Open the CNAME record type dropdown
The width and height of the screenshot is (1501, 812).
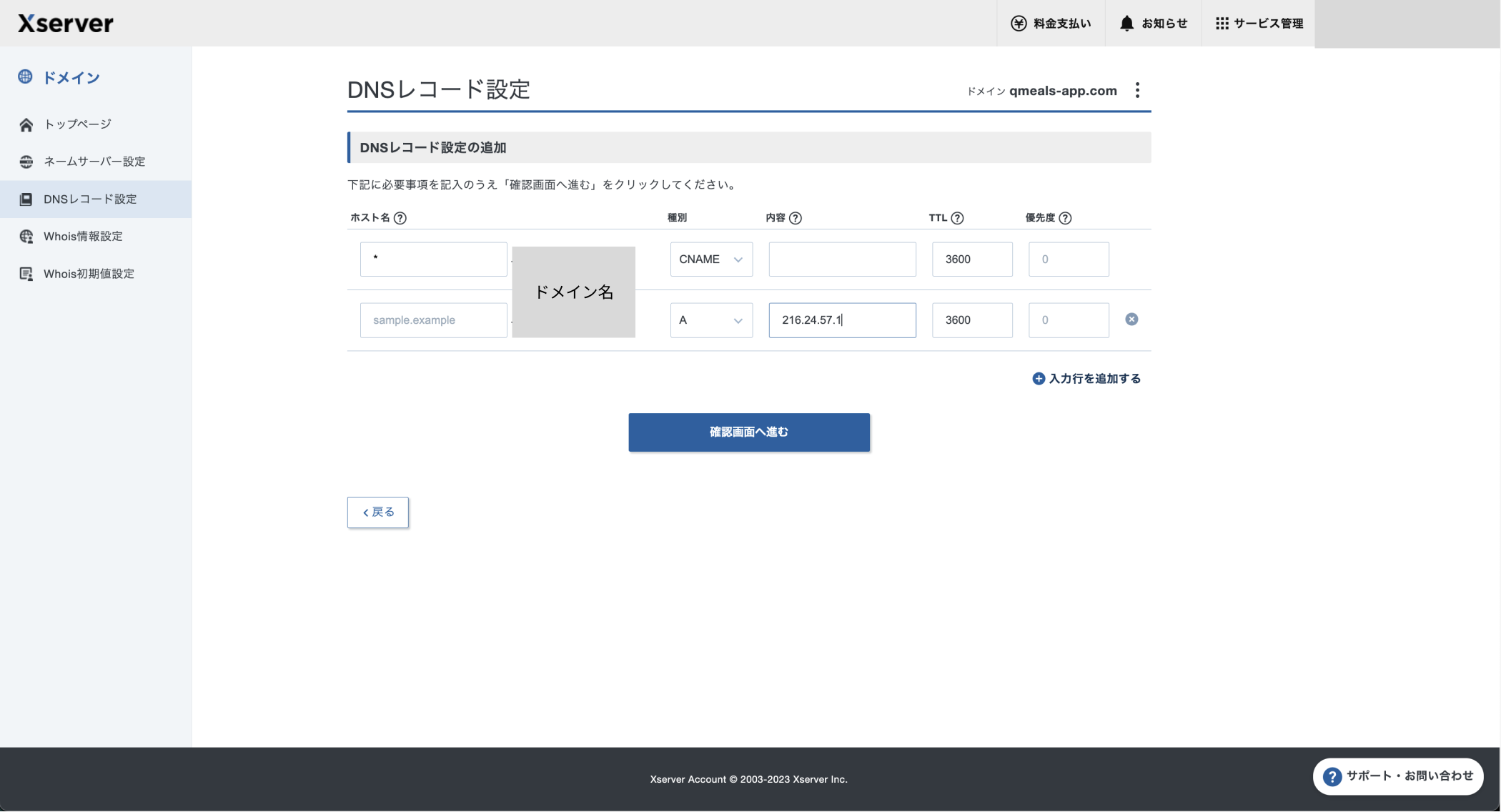click(710, 259)
